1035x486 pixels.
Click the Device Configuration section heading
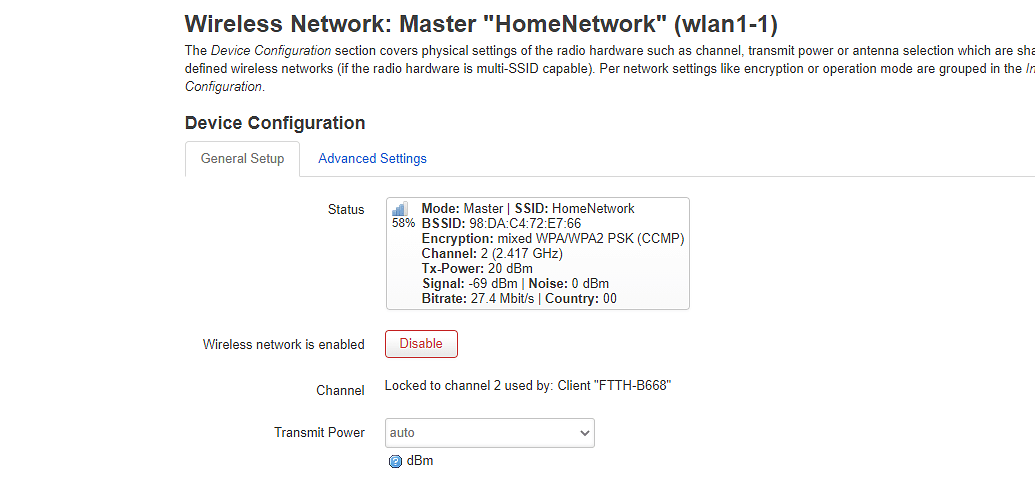[275, 123]
